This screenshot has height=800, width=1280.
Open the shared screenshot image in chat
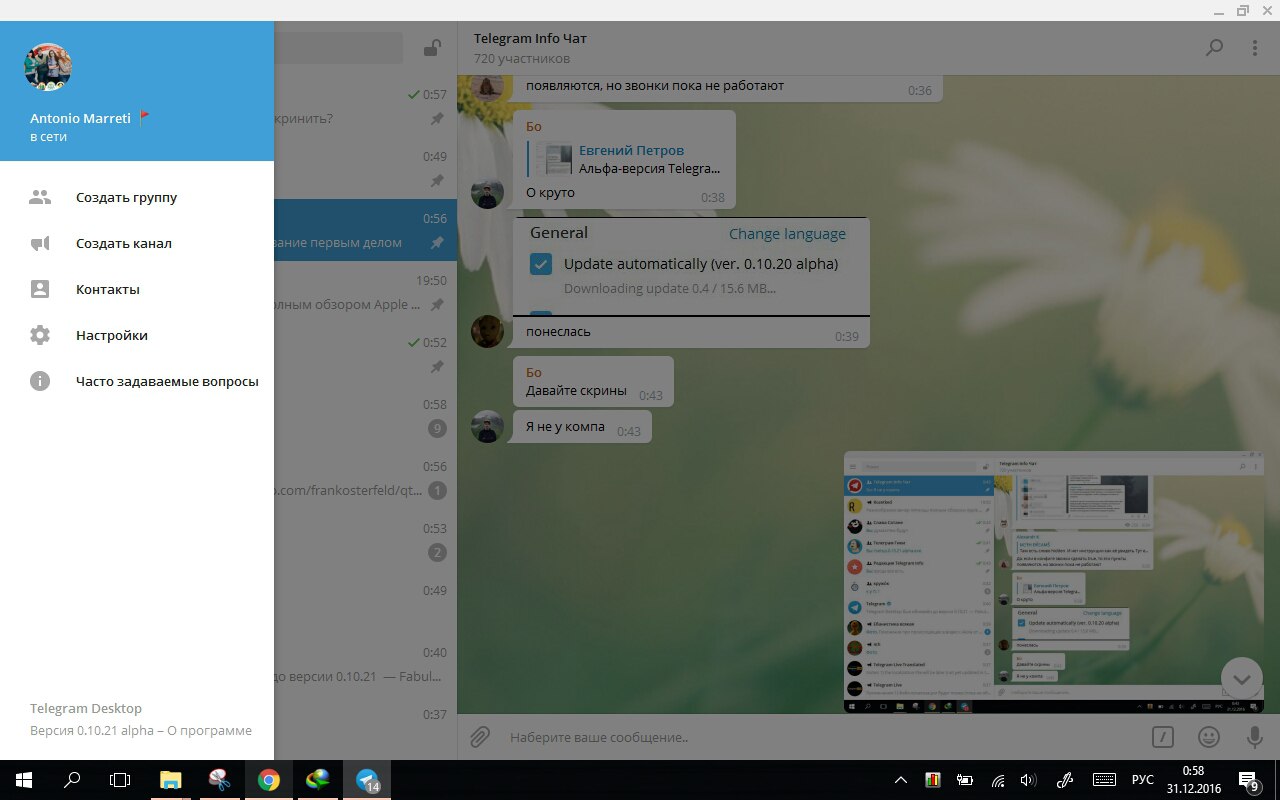[x=1053, y=582]
